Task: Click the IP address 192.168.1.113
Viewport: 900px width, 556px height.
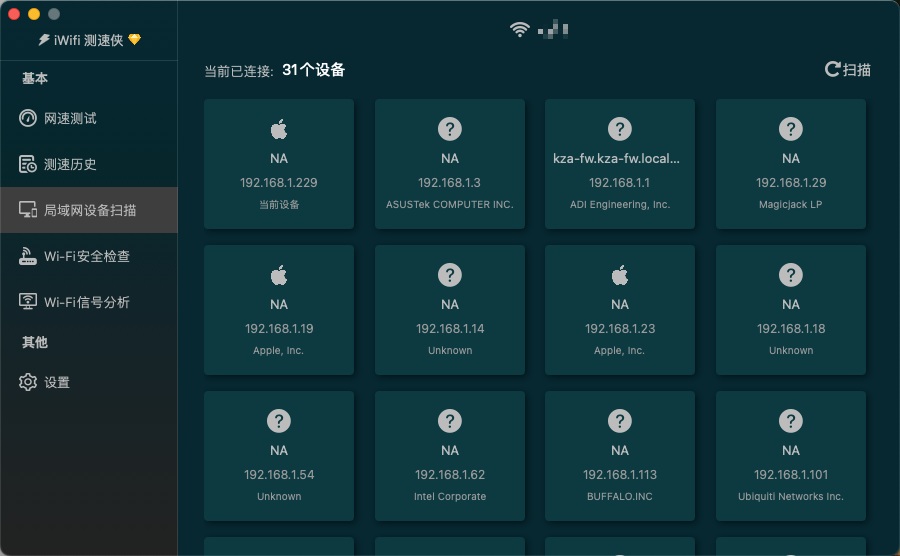Action: tap(620, 475)
